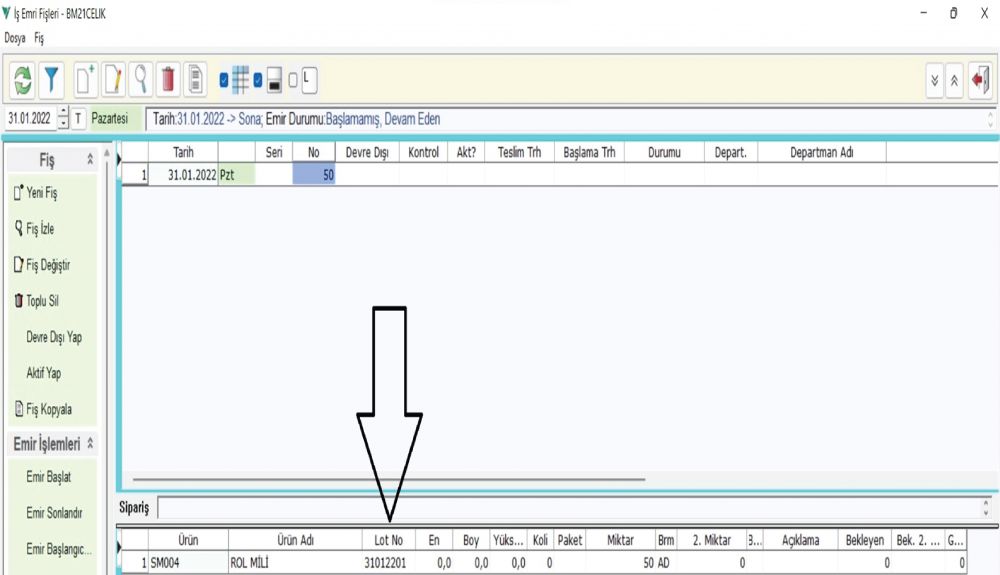Collapse the Fiş sidebar section
Image resolution: width=1000 pixels, height=575 pixels.
click(91, 160)
